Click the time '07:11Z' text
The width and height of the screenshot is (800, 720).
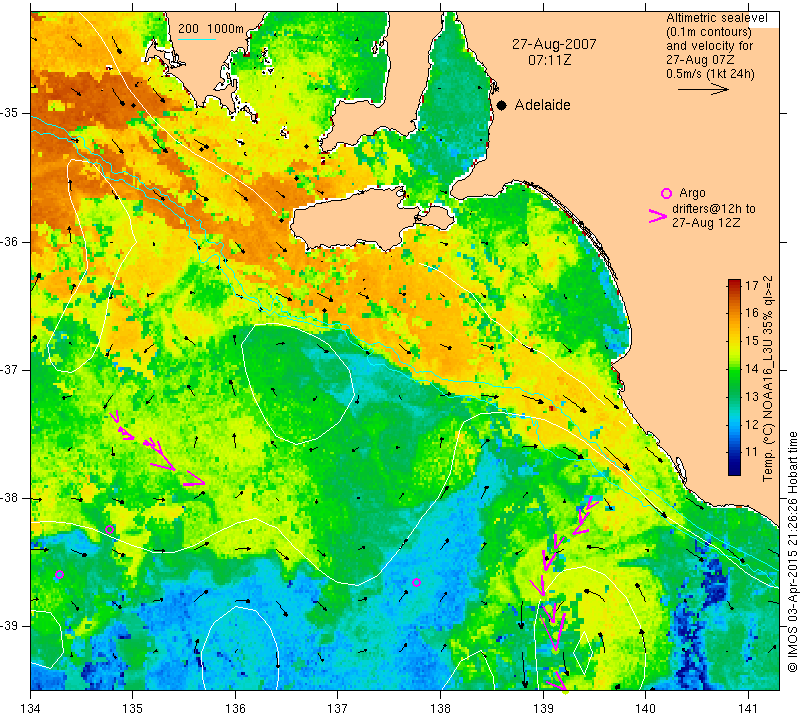[x=549, y=60]
